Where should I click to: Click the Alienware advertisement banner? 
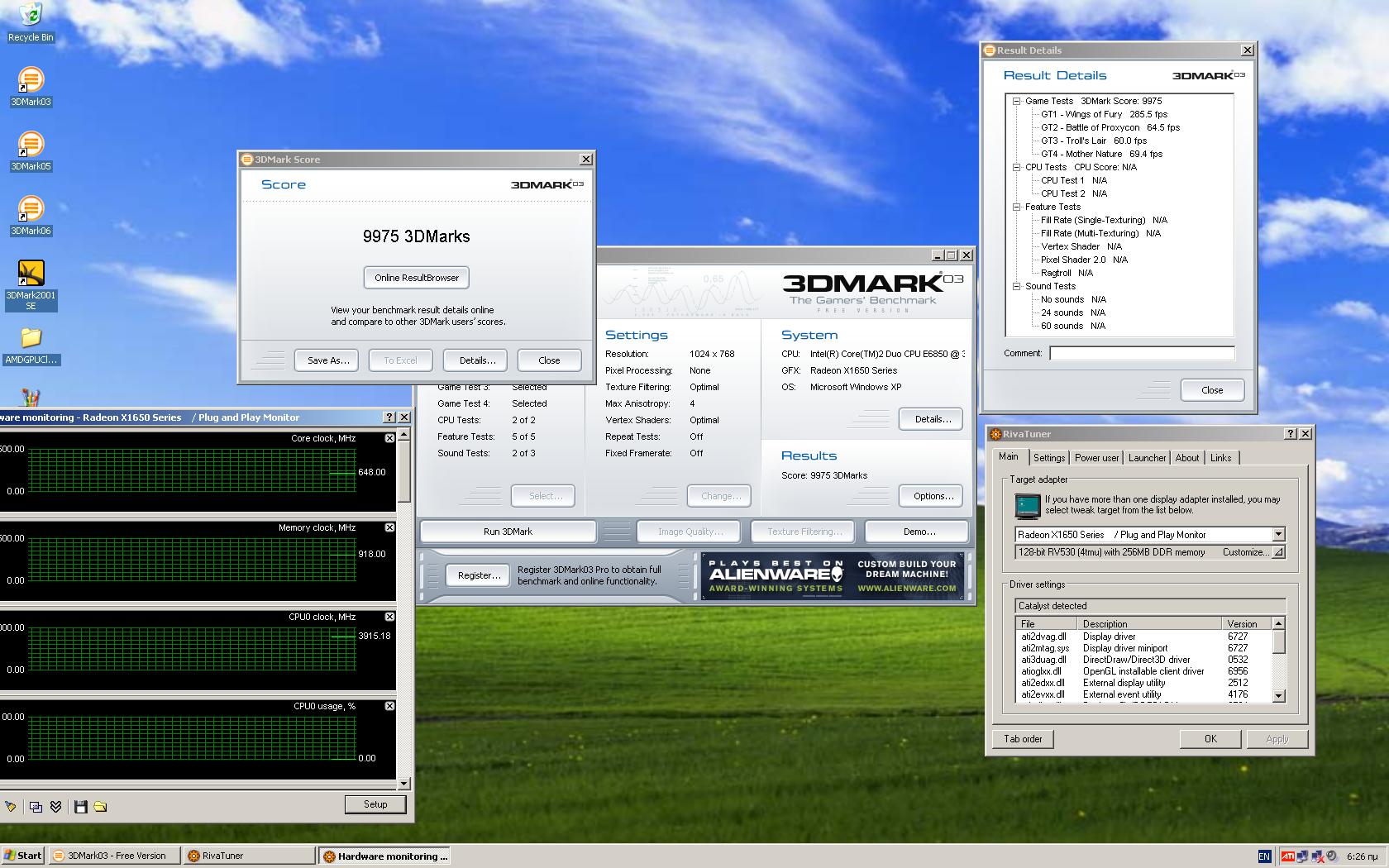[x=833, y=575]
